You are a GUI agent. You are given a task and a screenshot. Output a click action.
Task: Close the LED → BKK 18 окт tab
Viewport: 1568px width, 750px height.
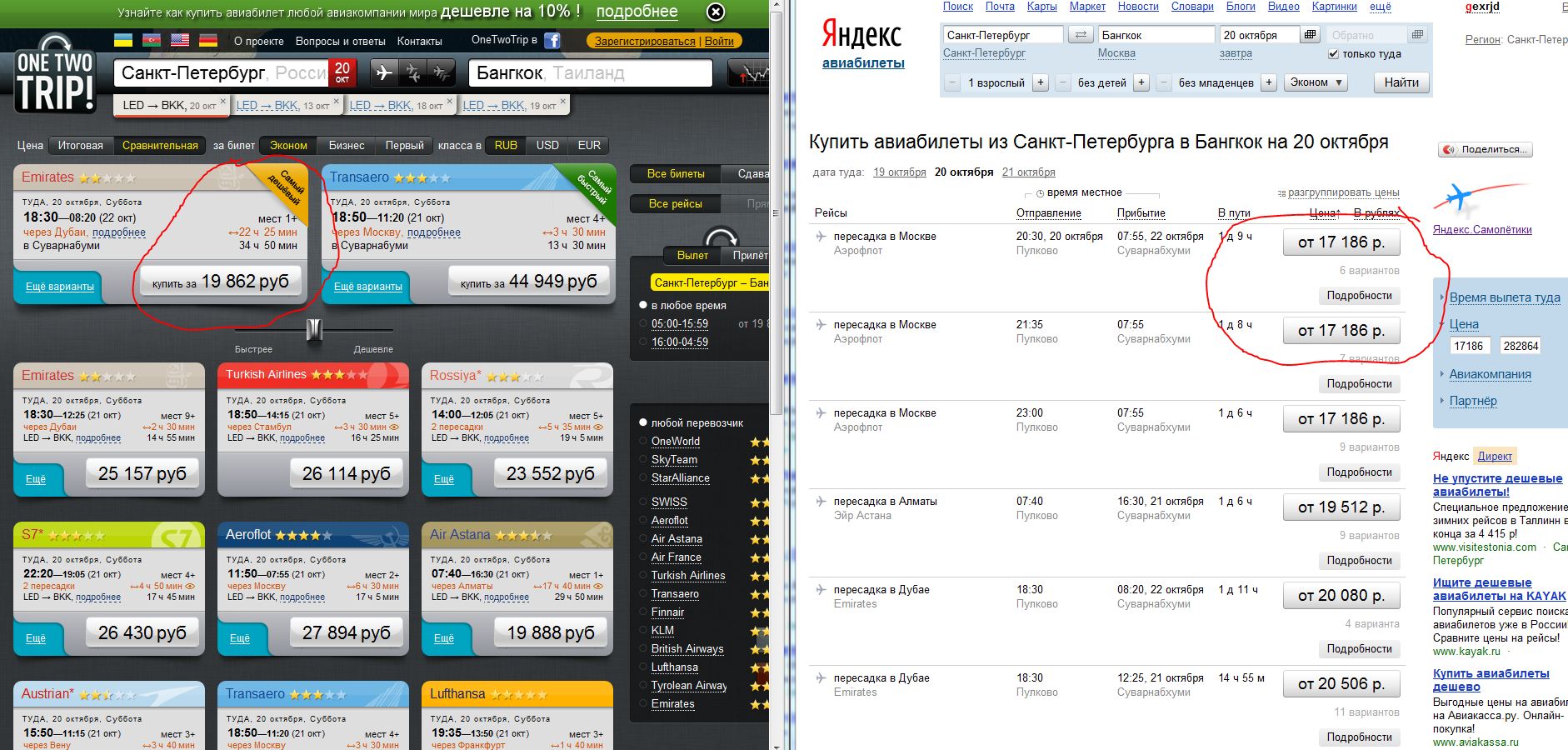pyautogui.click(x=449, y=102)
